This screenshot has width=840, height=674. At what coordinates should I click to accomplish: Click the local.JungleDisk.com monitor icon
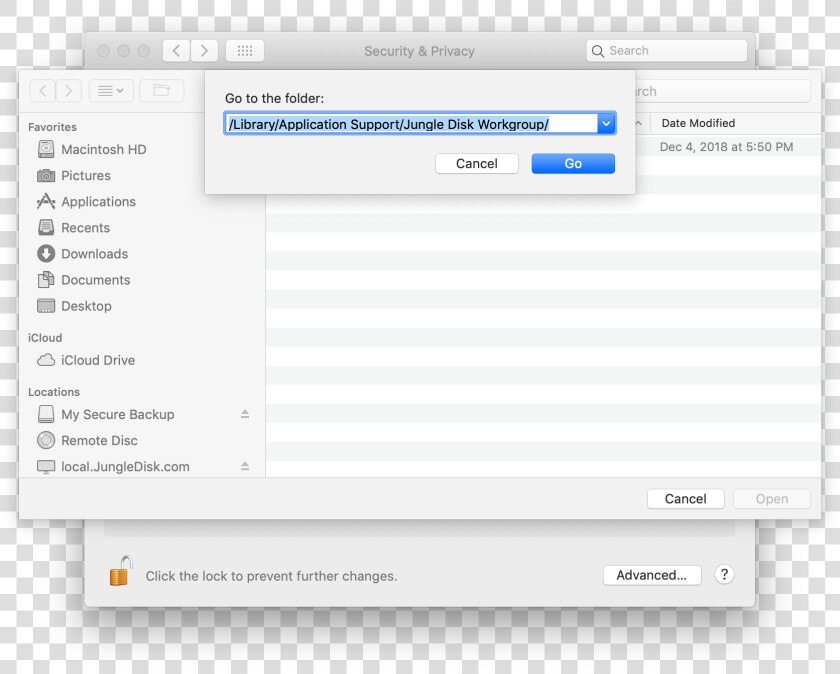click(x=46, y=467)
